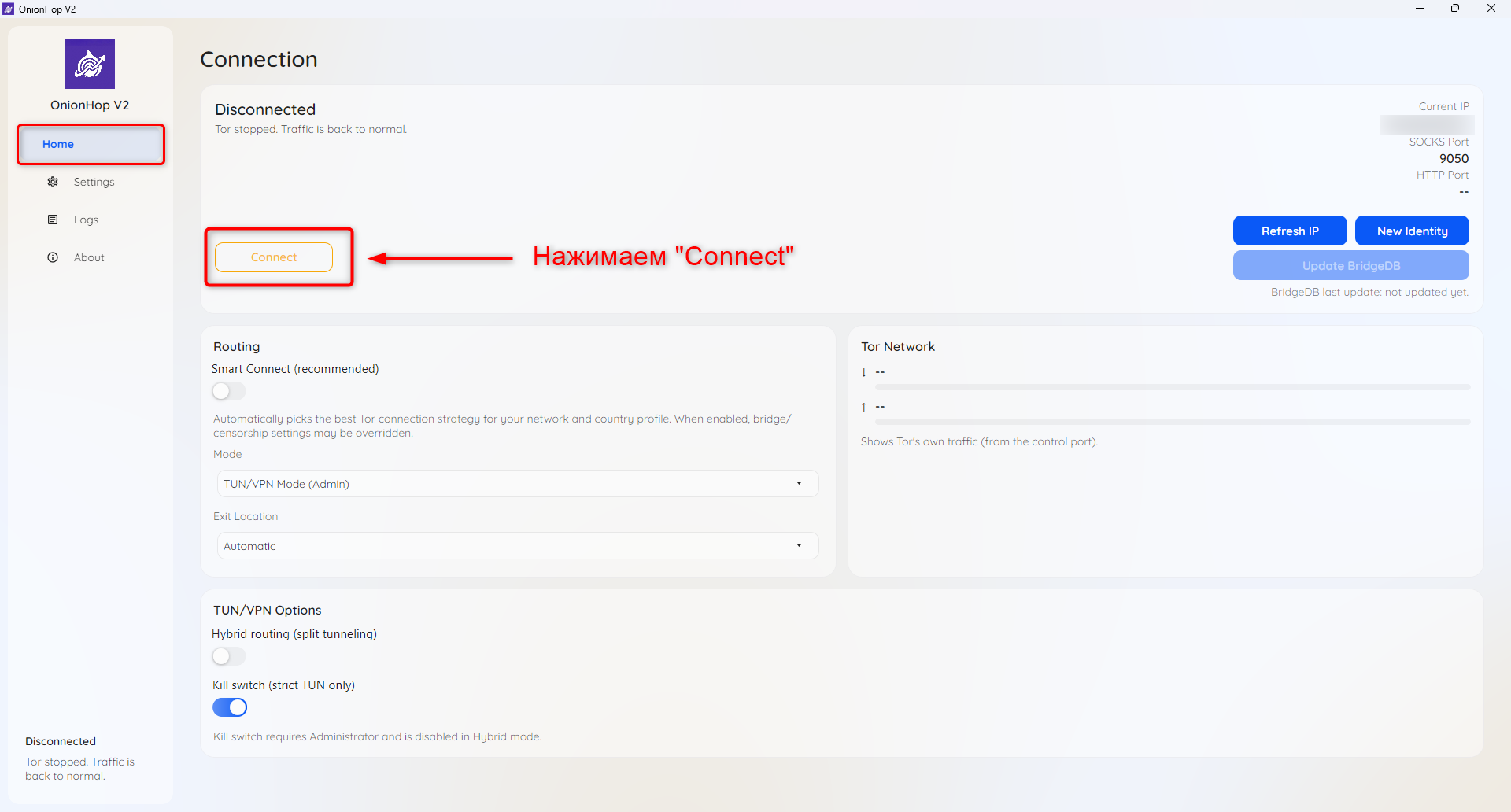Image resolution: width=1511 pixels, height=812 pixels.
Task: Click the Mode dropdown arrow
Action: pyautogui.click(x=799, y=483)
